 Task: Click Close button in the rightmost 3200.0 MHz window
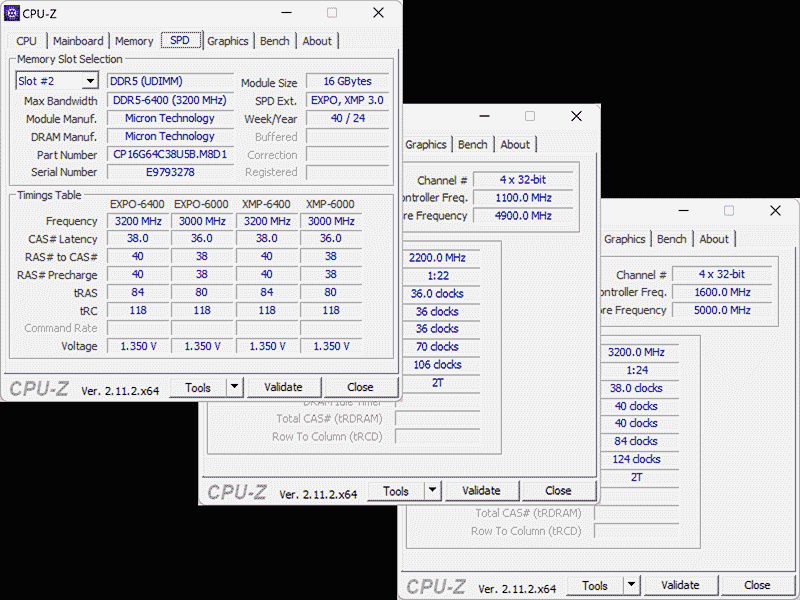757,586
